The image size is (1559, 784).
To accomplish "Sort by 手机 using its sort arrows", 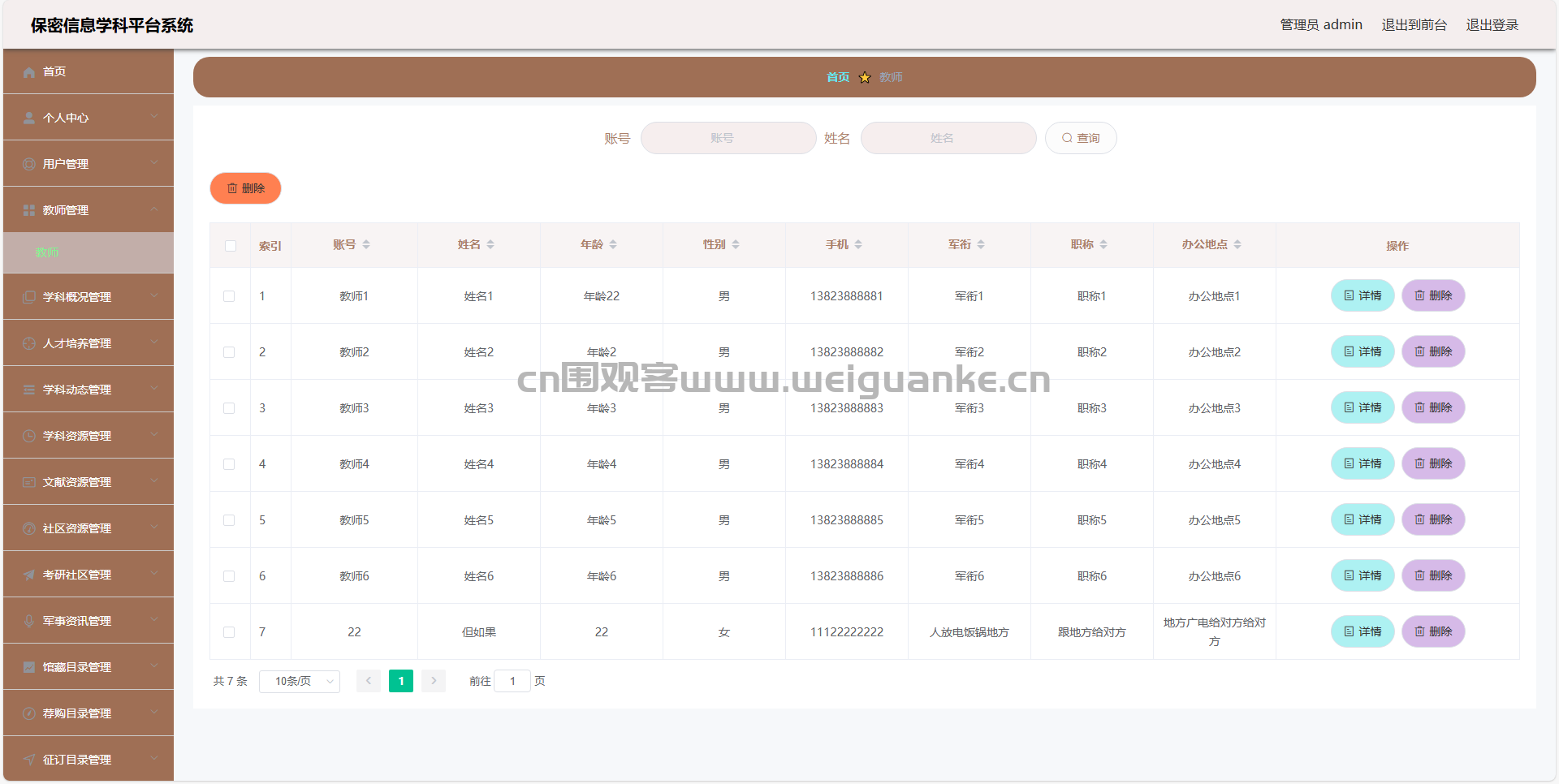I will click(858, 245).
